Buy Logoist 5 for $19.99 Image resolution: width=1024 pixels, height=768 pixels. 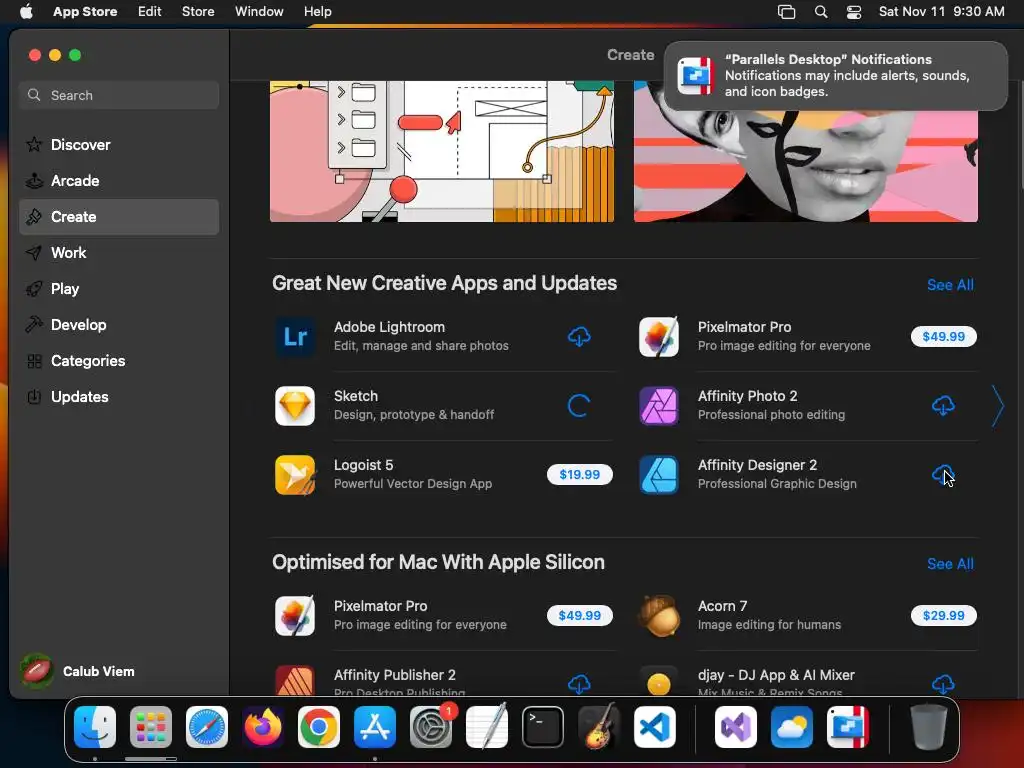579,475
